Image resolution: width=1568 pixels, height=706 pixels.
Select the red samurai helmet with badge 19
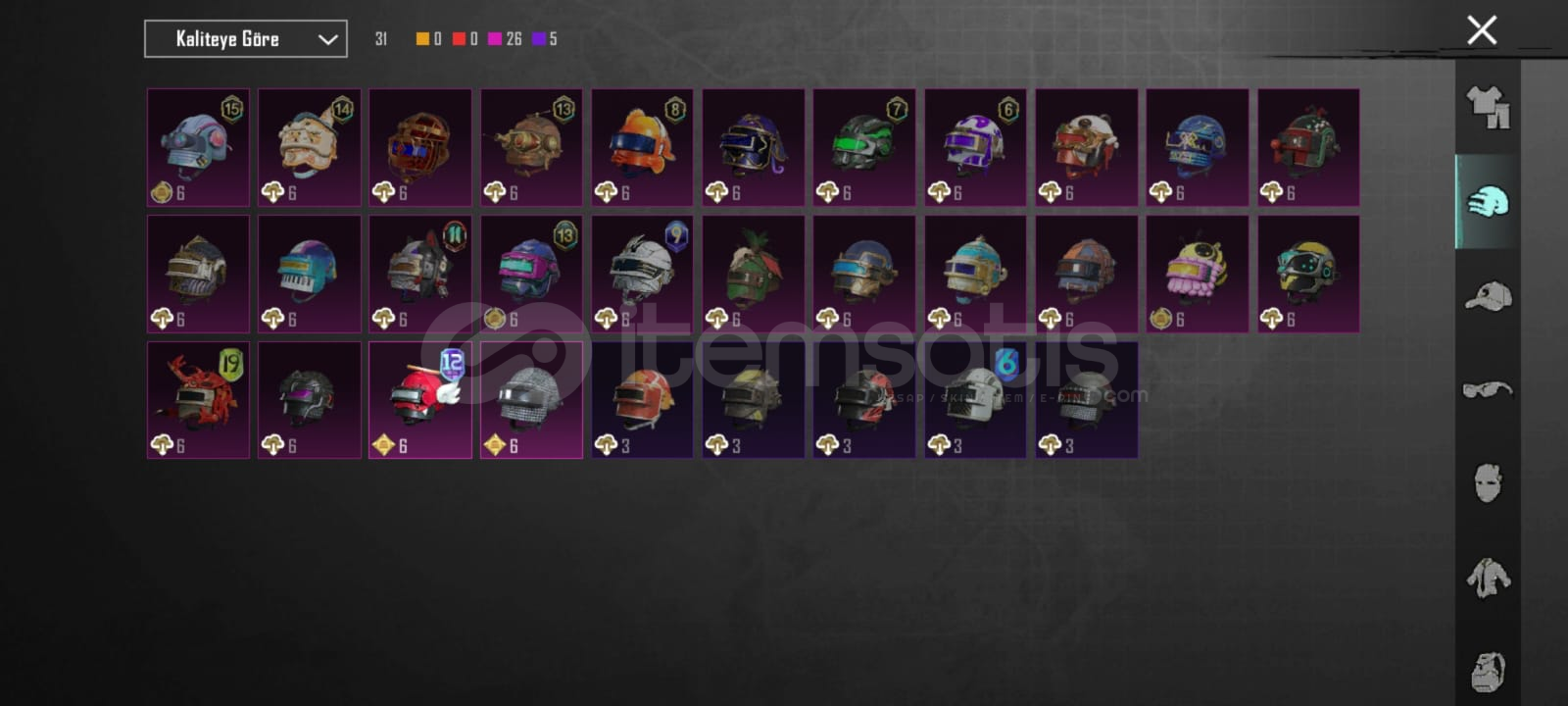click(x=198, y=400)
